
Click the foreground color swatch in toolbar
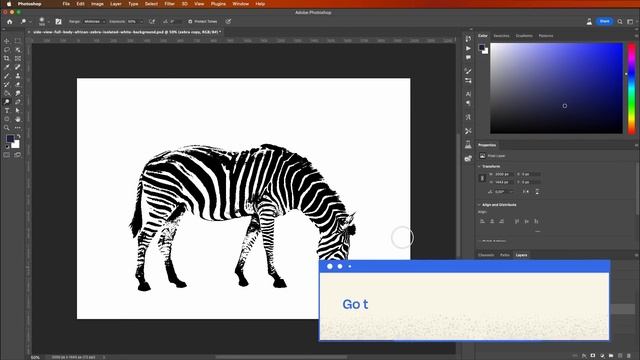coord(10,139)
